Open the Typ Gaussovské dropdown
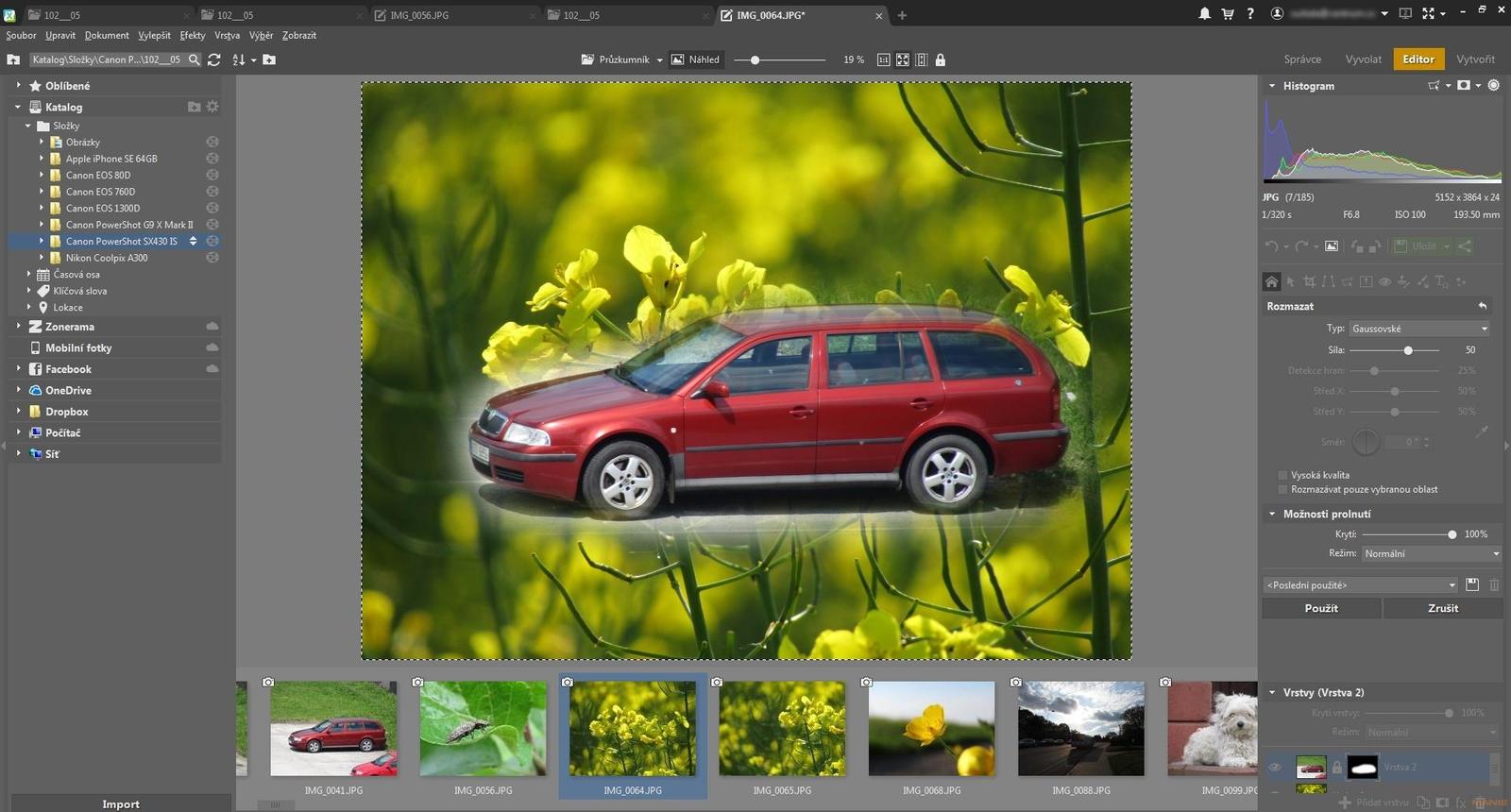The height and width of the screenshot is (812, 1511). [1419, 329]
